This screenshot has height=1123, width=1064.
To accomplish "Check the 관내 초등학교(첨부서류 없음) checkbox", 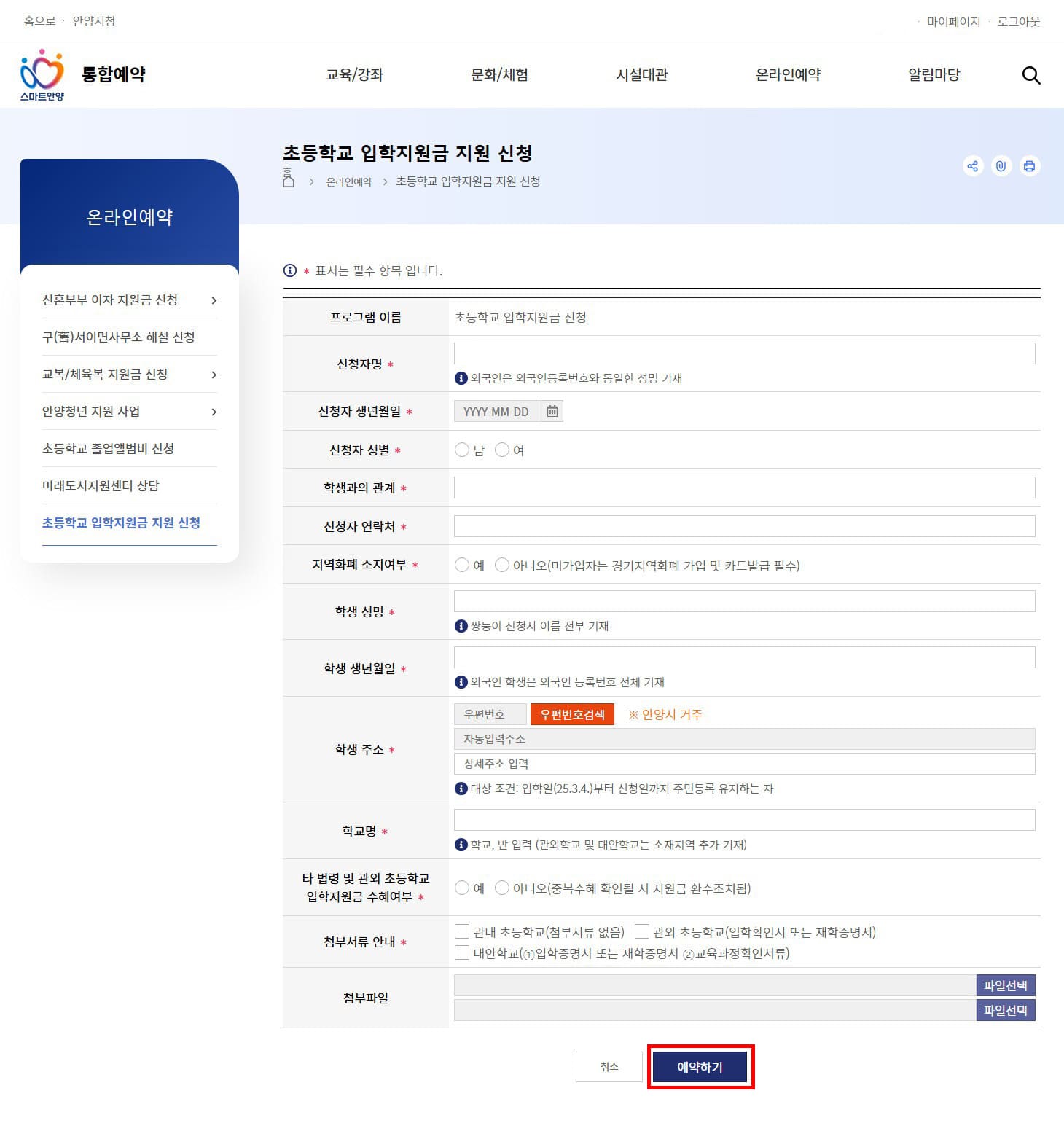I will click(462, 931).
